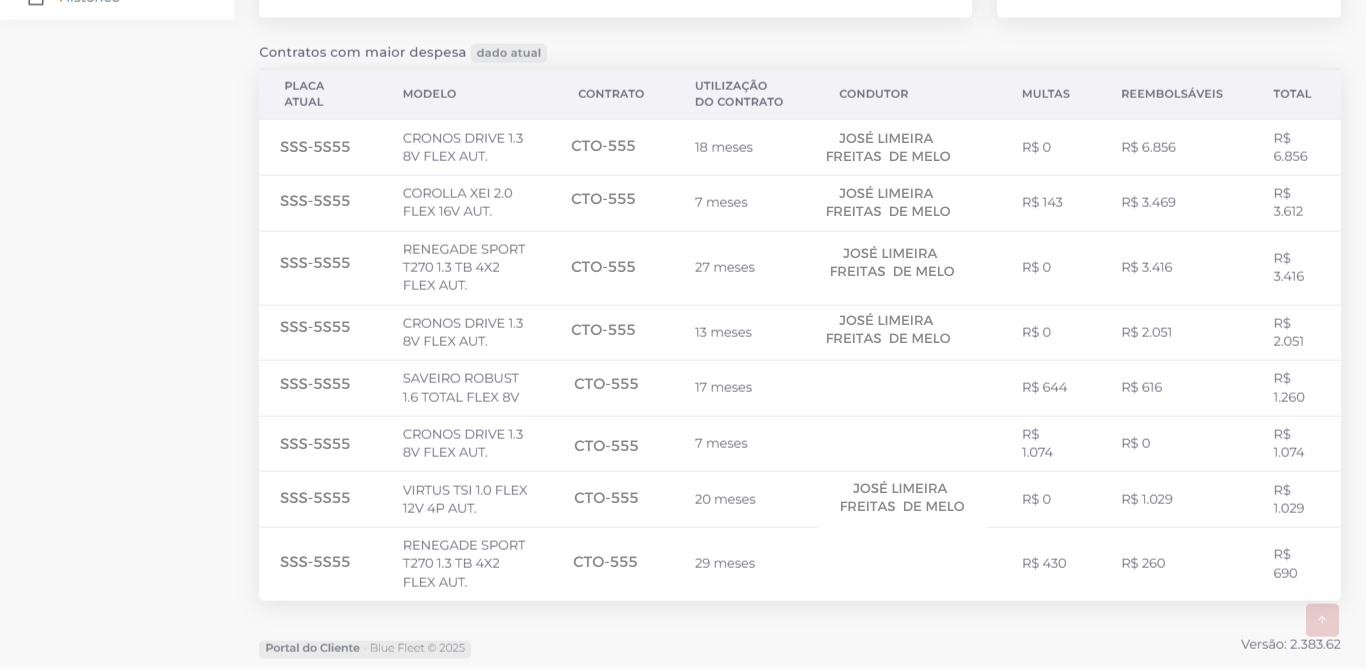The width and height of the screenshot is (1366, 669).
Task: Click 'R$ 6.856' in the Total column
Action: [x=1290, y=147]
